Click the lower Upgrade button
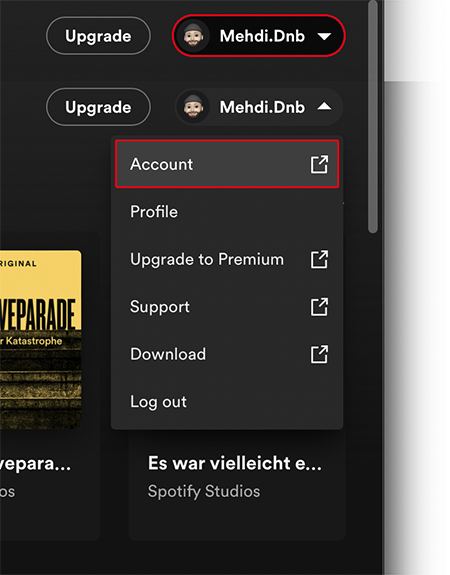The height and width of the screenshot is (575, 450). 98,107
